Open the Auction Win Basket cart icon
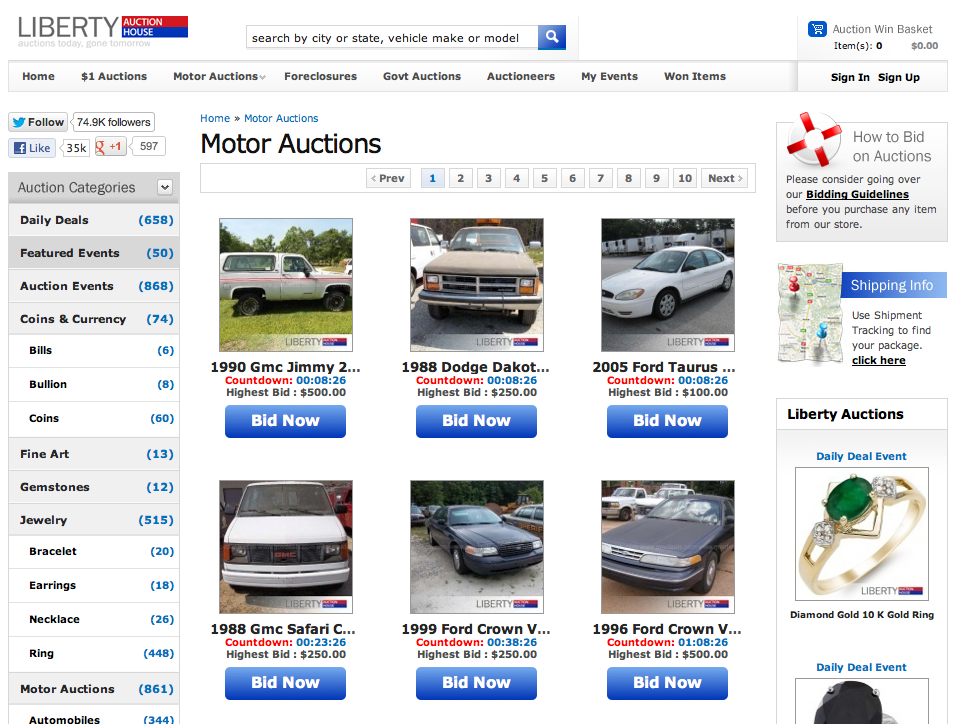 point(817,29)
